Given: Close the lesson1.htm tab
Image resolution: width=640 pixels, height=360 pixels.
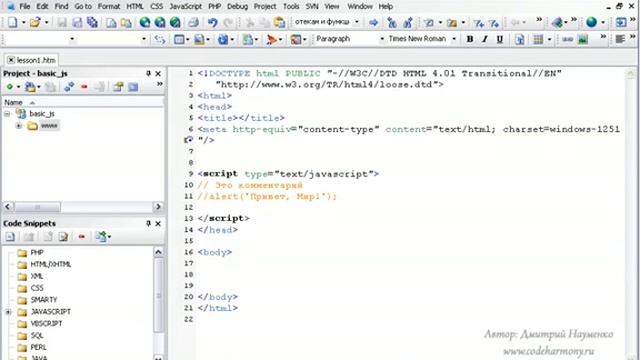Looking at the screenshot, I should pyautogui.click(x=11, y=60).
